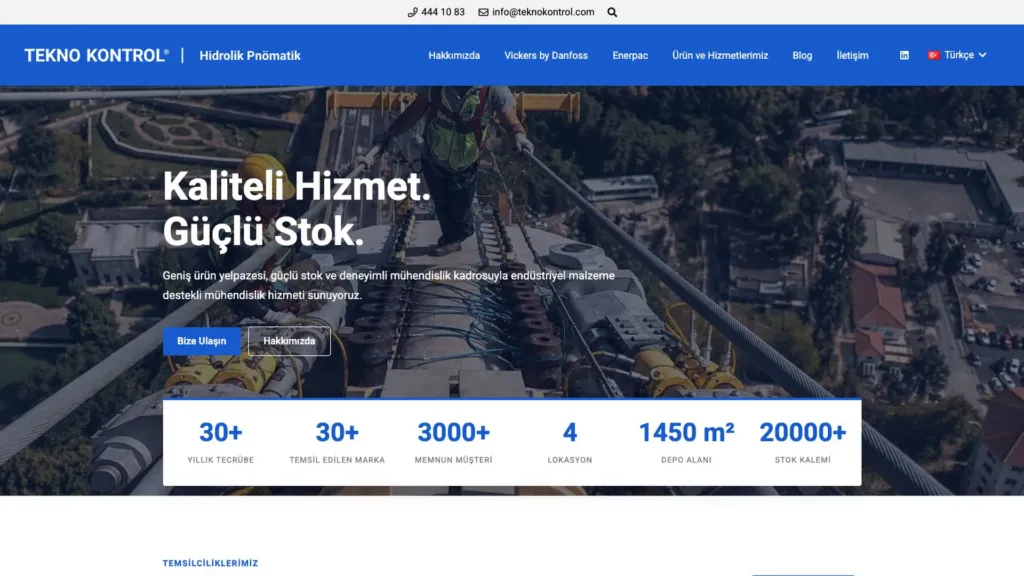The height and width of the screenshot is (576, 1024).
Task: Expand the Türkçe language dropdown arrow
Action: (982, 56)
